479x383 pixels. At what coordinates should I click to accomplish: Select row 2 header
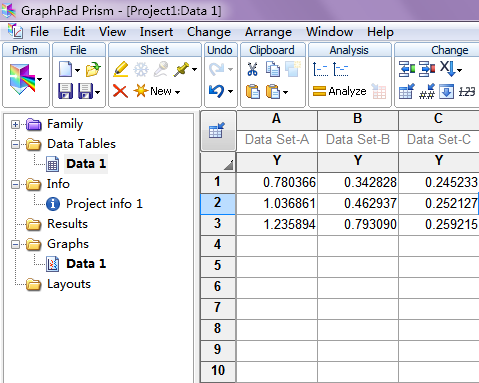pyautogui.click(x=218, y=203)
